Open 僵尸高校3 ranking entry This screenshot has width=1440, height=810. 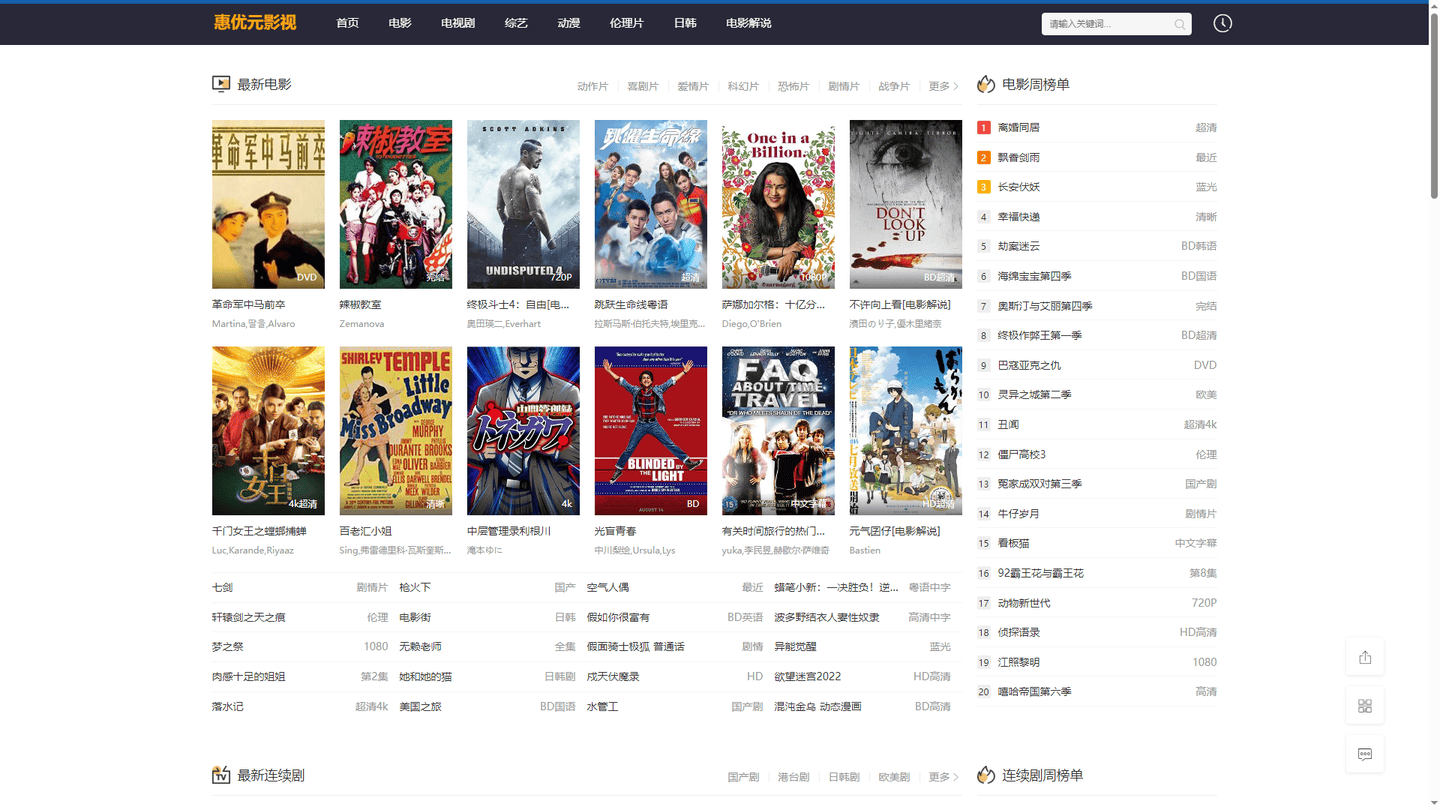pyautogui.click(x=1022, y=454)
